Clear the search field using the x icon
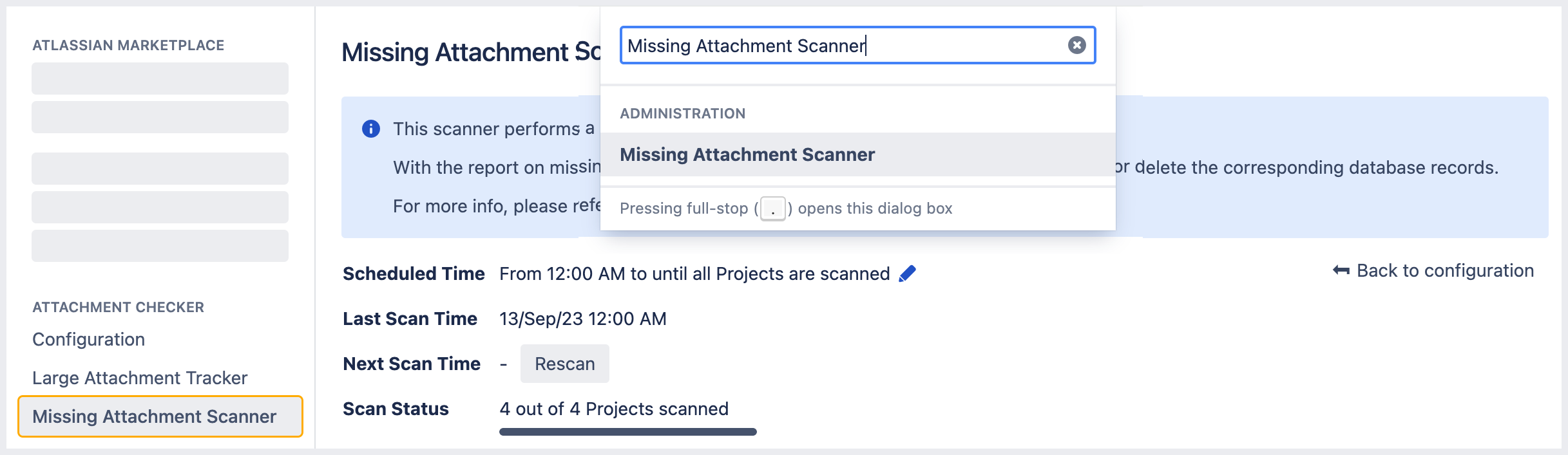Viewport: 1568px width, 455px height. [1076, 45]
